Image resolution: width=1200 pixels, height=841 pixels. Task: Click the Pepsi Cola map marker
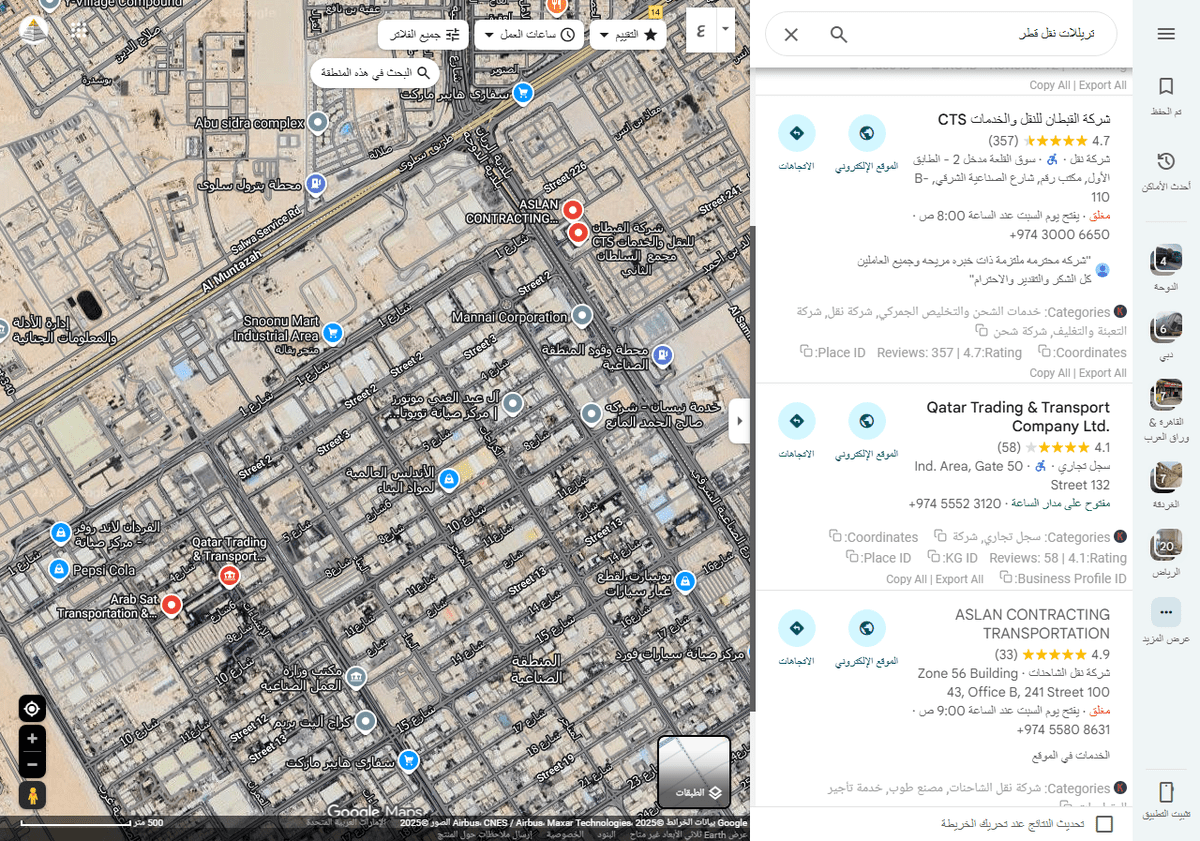click(58, 571)
